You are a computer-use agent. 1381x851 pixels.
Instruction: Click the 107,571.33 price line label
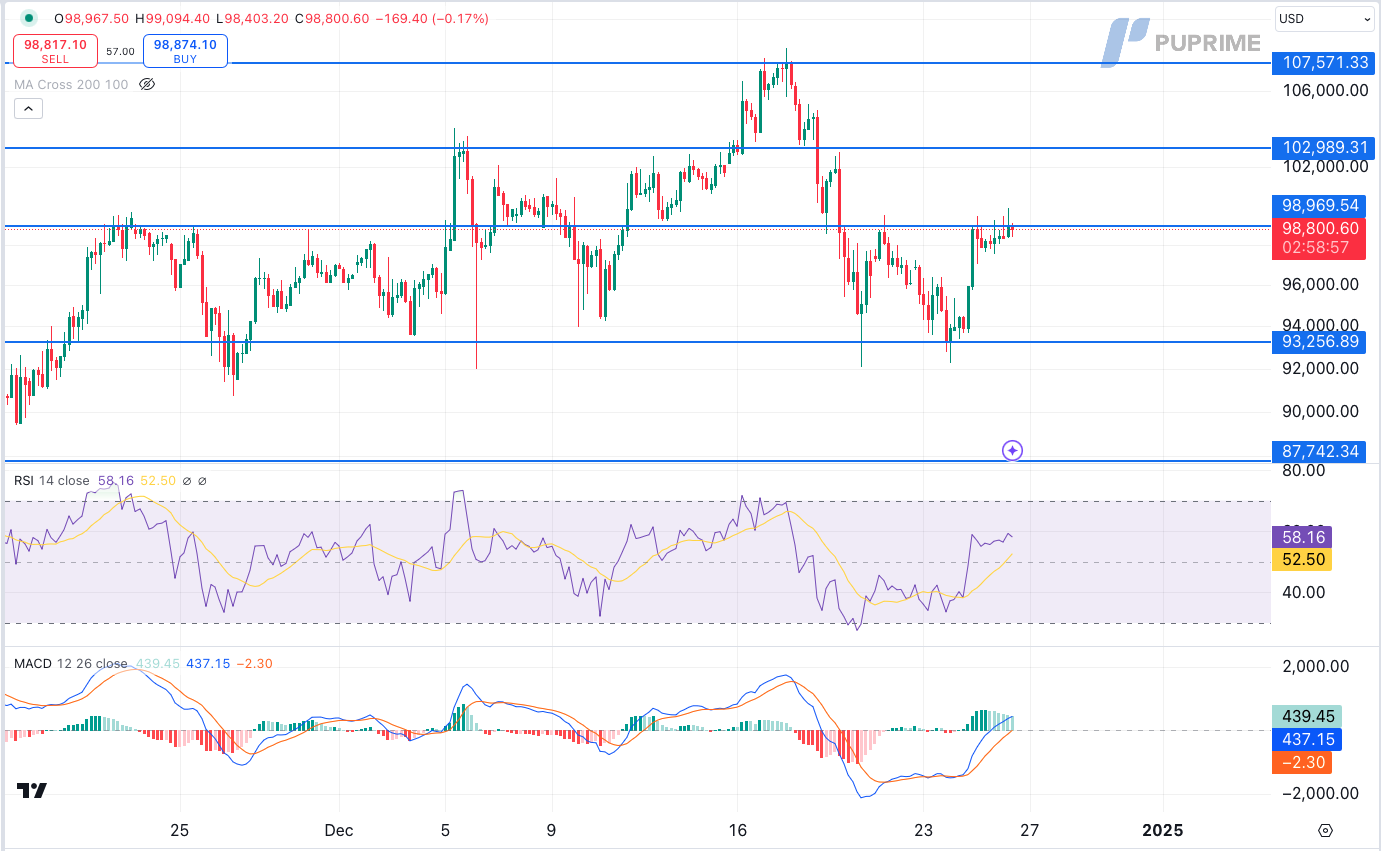coord(1322,62)
